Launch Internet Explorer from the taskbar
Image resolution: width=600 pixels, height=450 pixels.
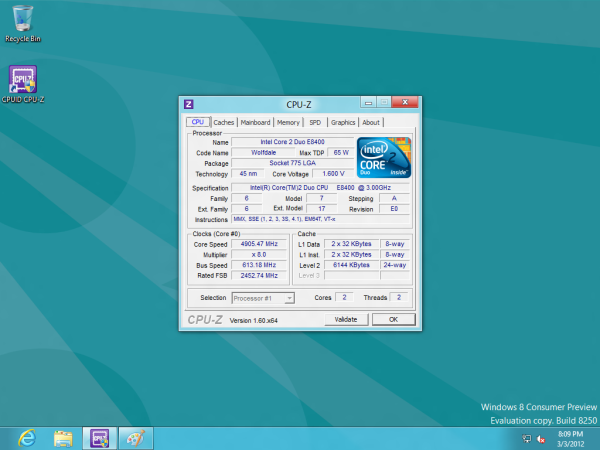coord(27,439)
